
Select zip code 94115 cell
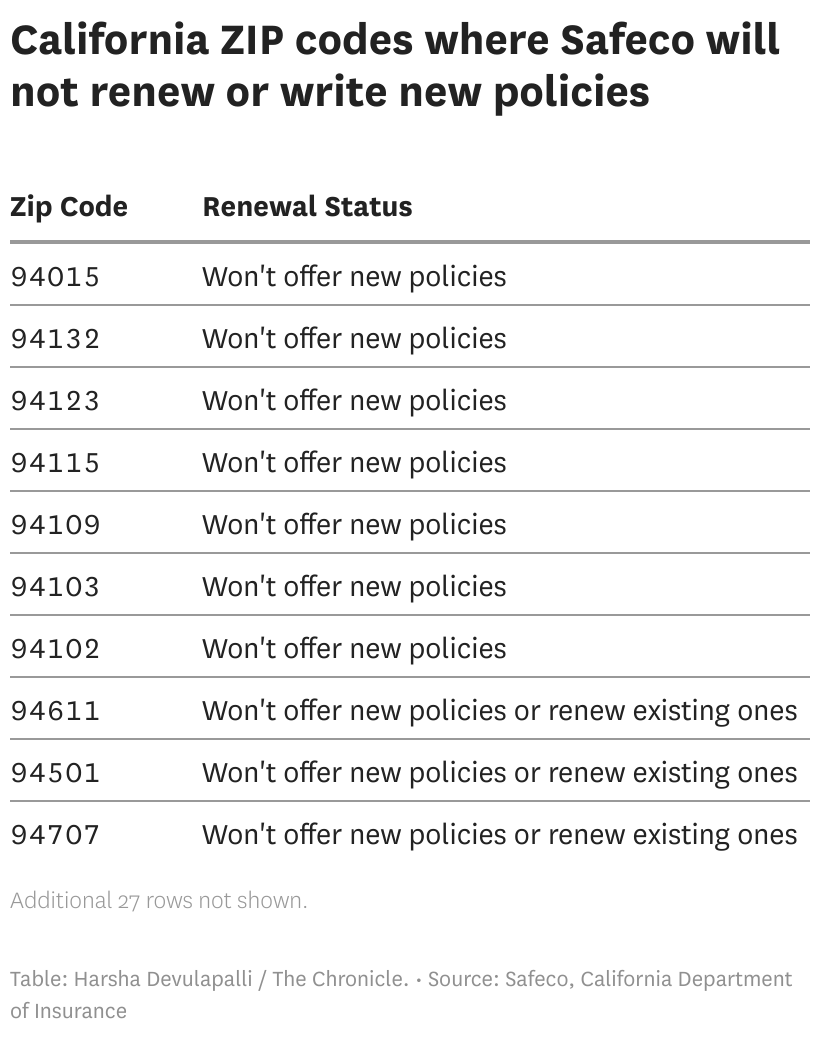pyautogui.click(x=56, y=462)
